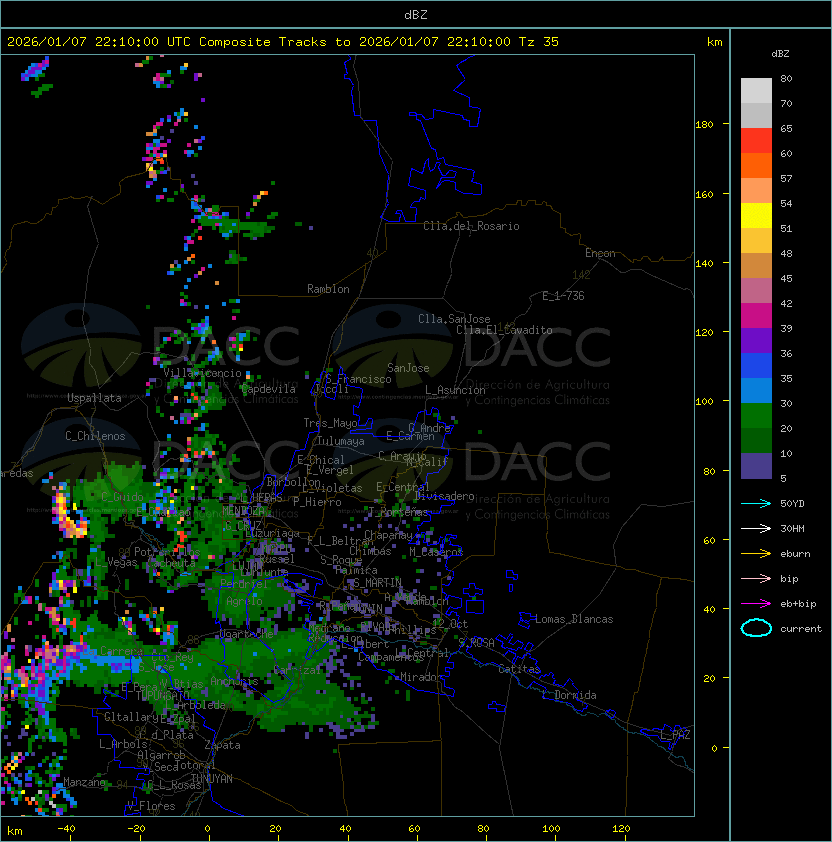The height and width of the screenshot is (842, 832).
Task: Click the 'Potrerillos' map label
Action: click(x=167, y=552)
